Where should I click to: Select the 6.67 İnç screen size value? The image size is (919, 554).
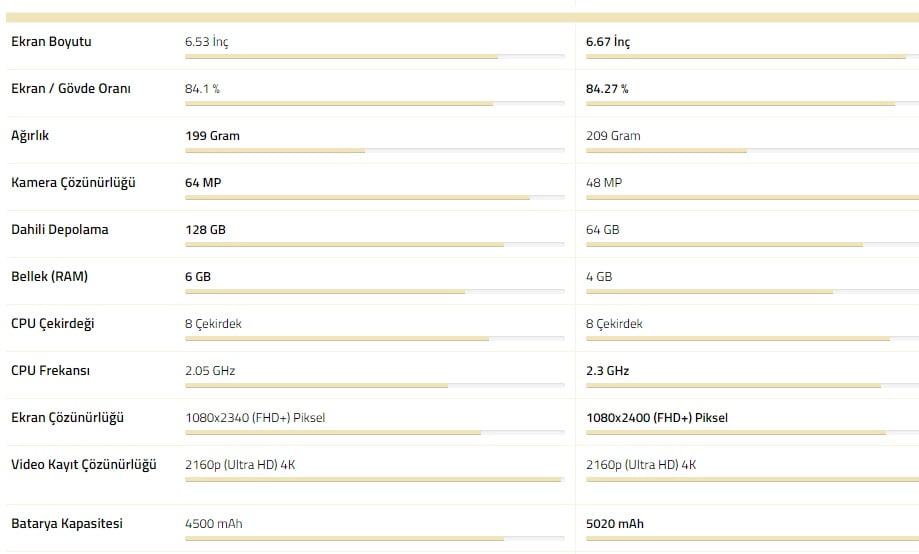608,42
